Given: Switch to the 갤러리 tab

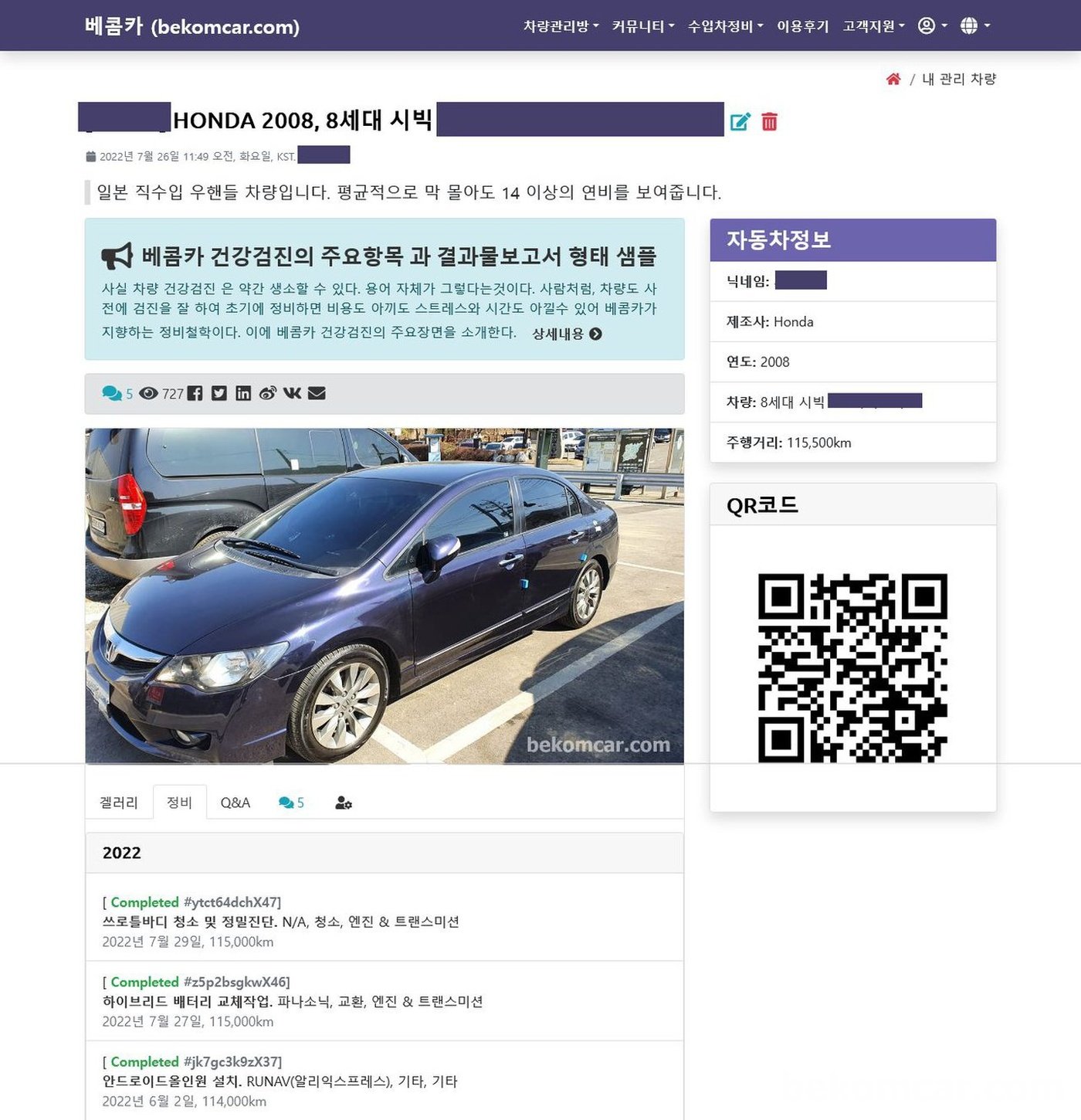Looking at the screenshot, I should click(x=119, y=803).
